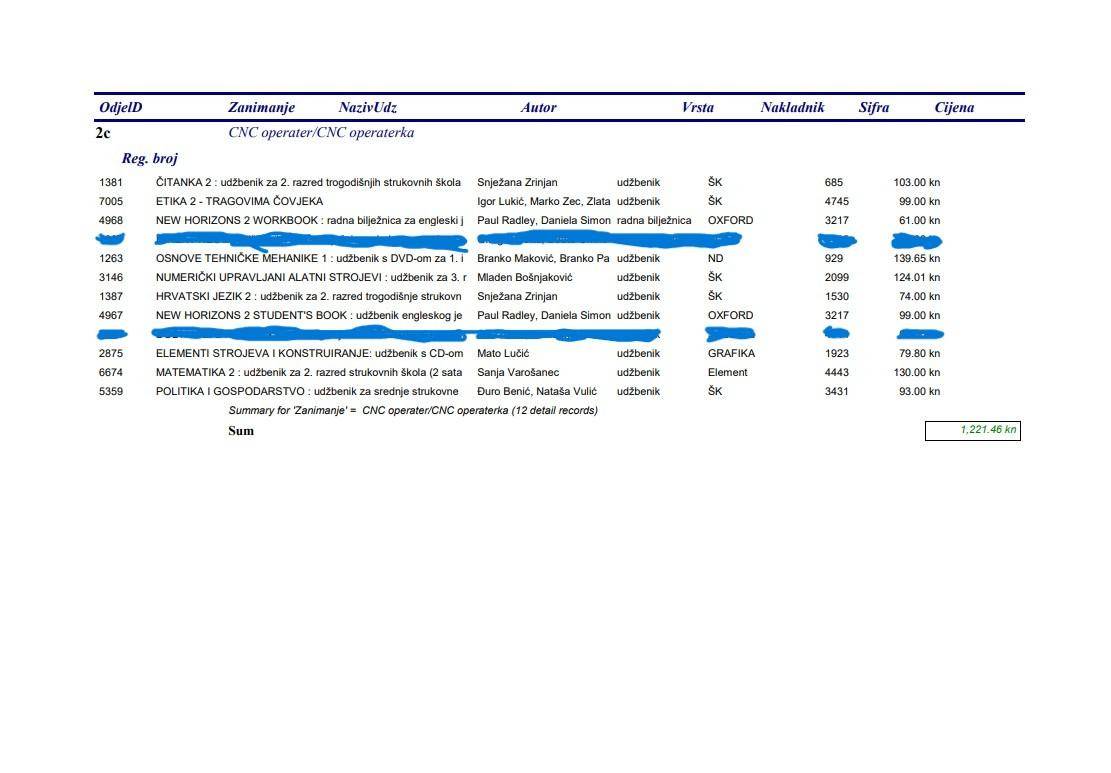Click author Mladen Bošnjaković
Viewport: 1111px width, 773px height.
tap(524, 278)
